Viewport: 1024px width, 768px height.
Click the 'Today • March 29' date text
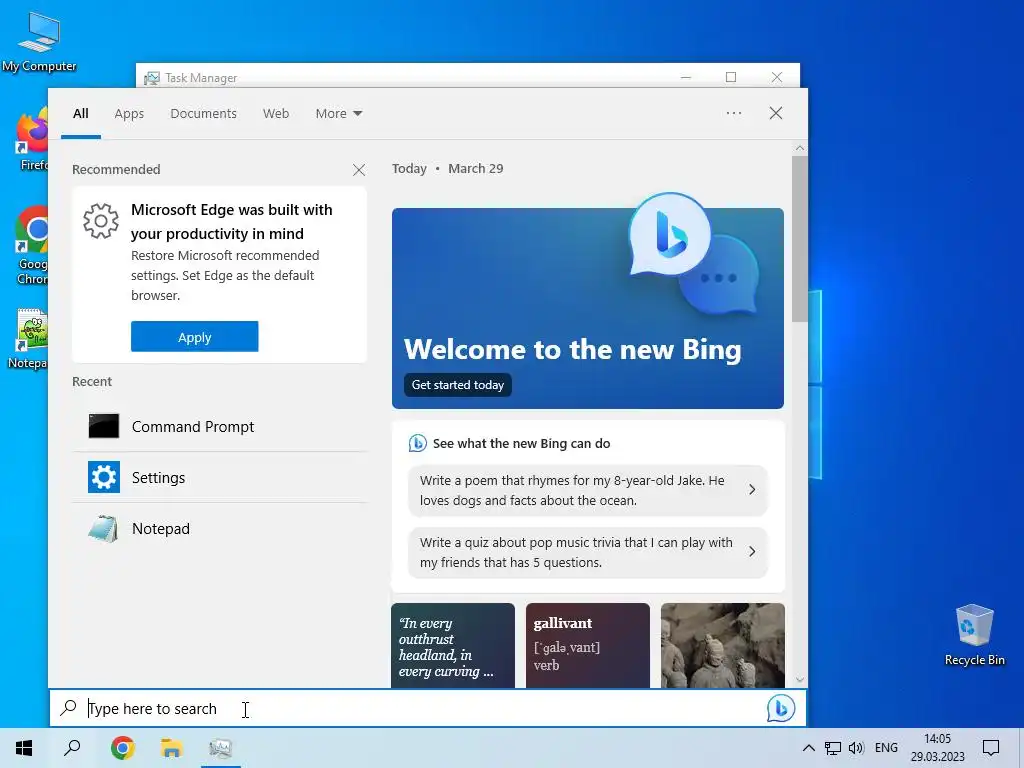click(x=447, y=168)
